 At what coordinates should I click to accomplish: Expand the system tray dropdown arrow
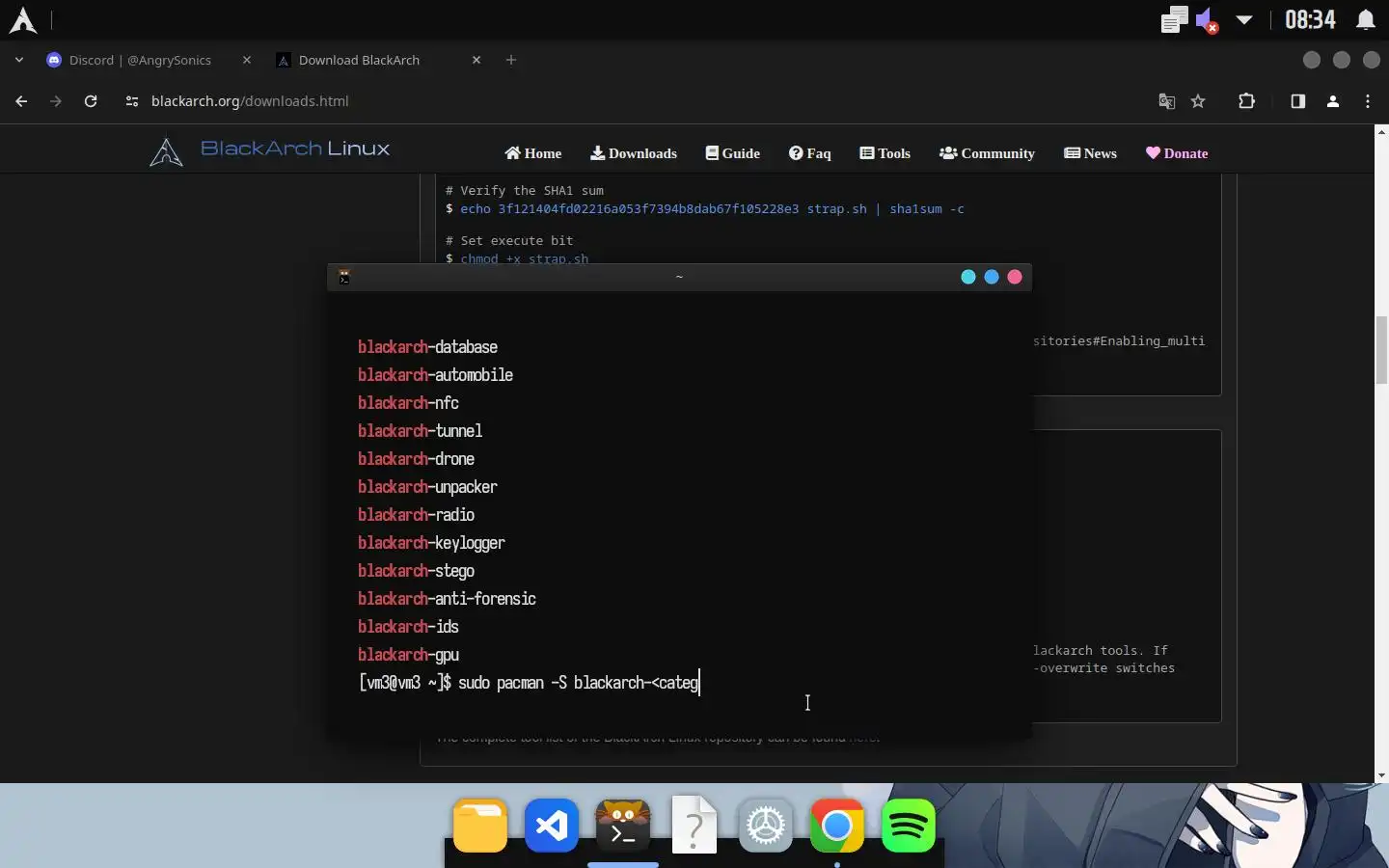pos(1244,20)
